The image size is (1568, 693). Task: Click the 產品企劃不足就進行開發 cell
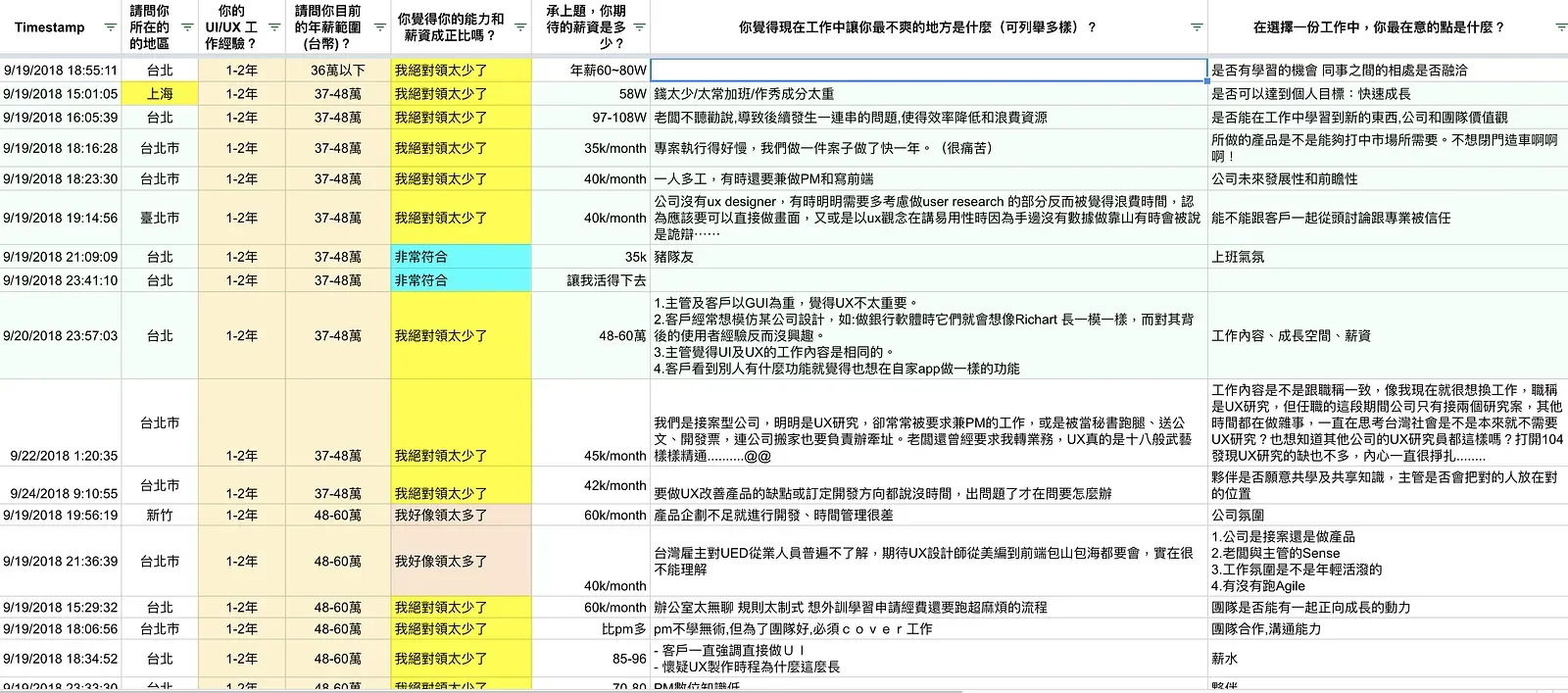pyautogui.click(x=929, y=515)
